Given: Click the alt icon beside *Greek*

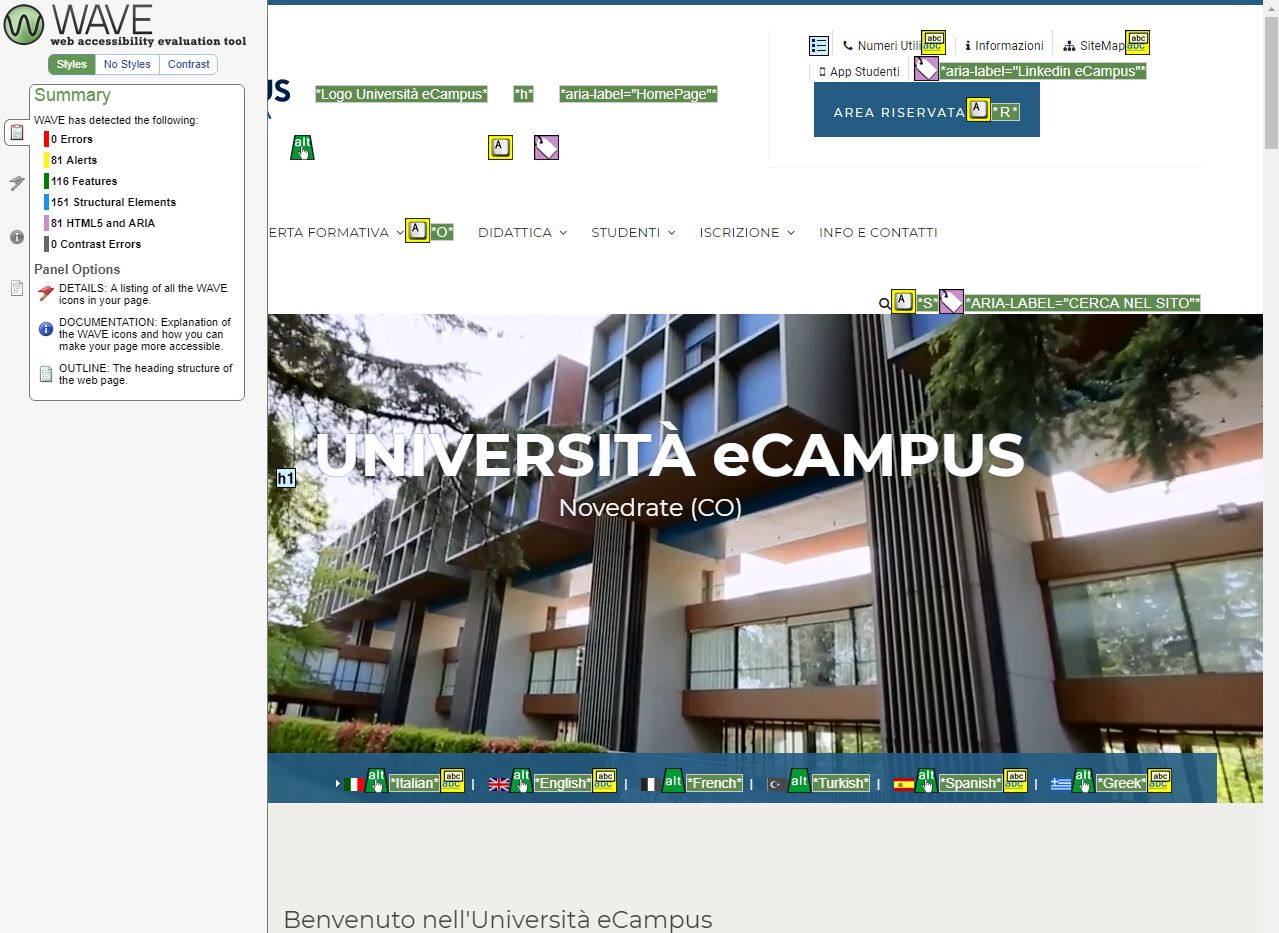Looking at the screenshot, I should (x=1083, y=781).
